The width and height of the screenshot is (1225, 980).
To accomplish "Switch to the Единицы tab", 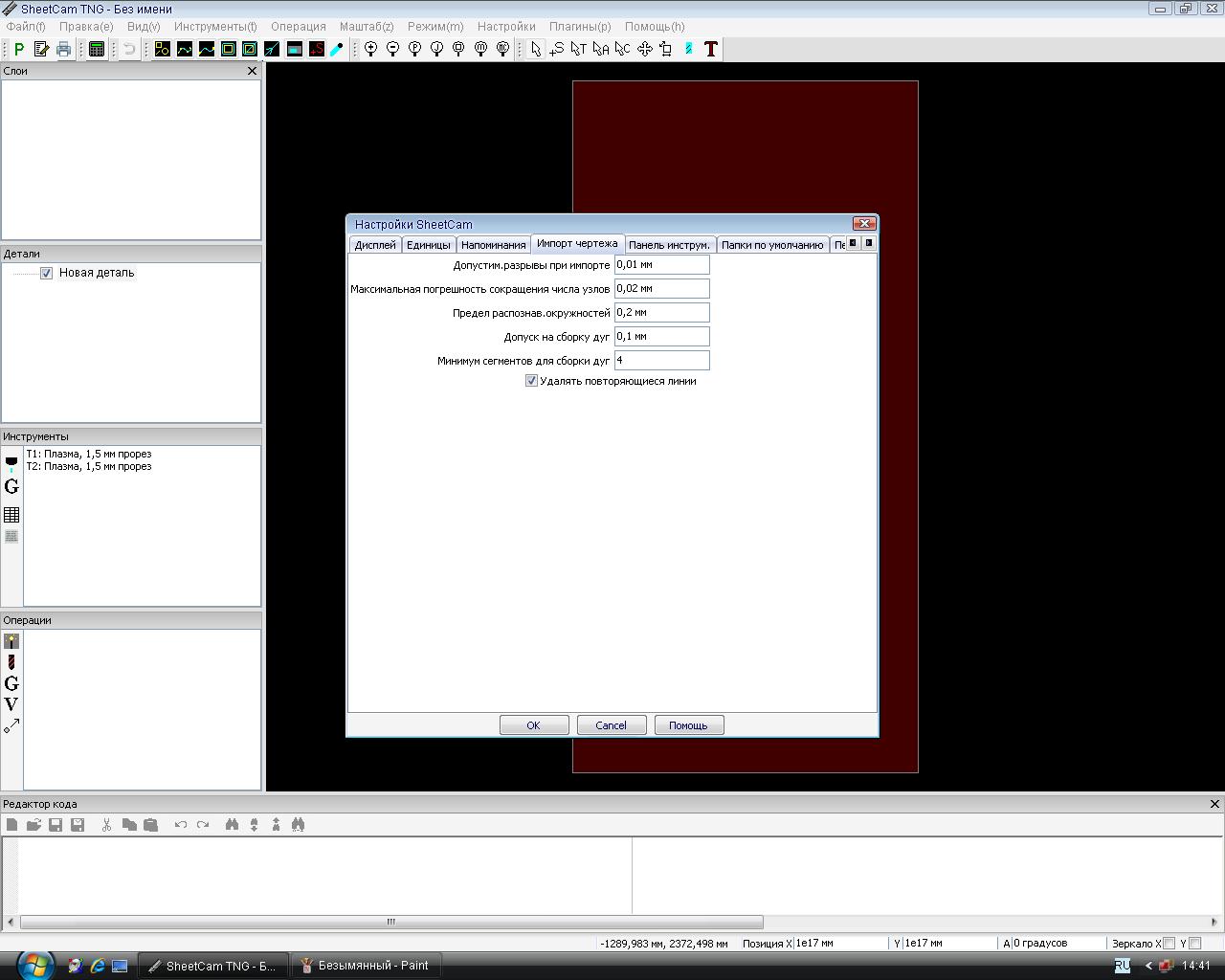I will [429, 245].
